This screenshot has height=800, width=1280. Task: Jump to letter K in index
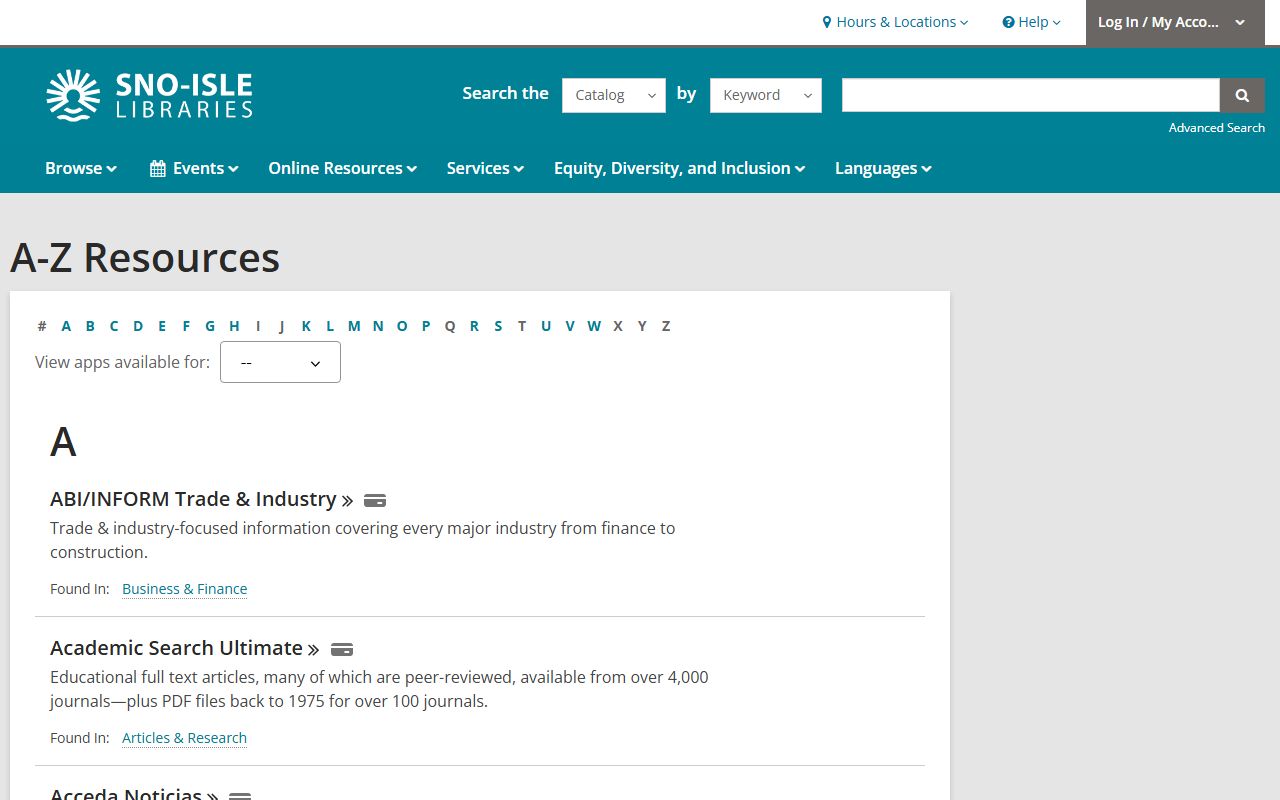click(306, 326)
